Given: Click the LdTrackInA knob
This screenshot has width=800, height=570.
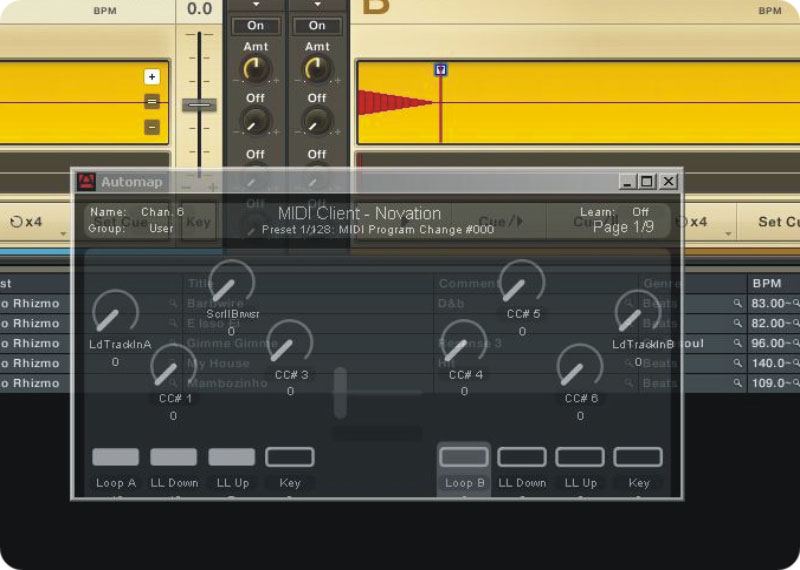Looking at the screenshot, I should [x=115, y=314].
